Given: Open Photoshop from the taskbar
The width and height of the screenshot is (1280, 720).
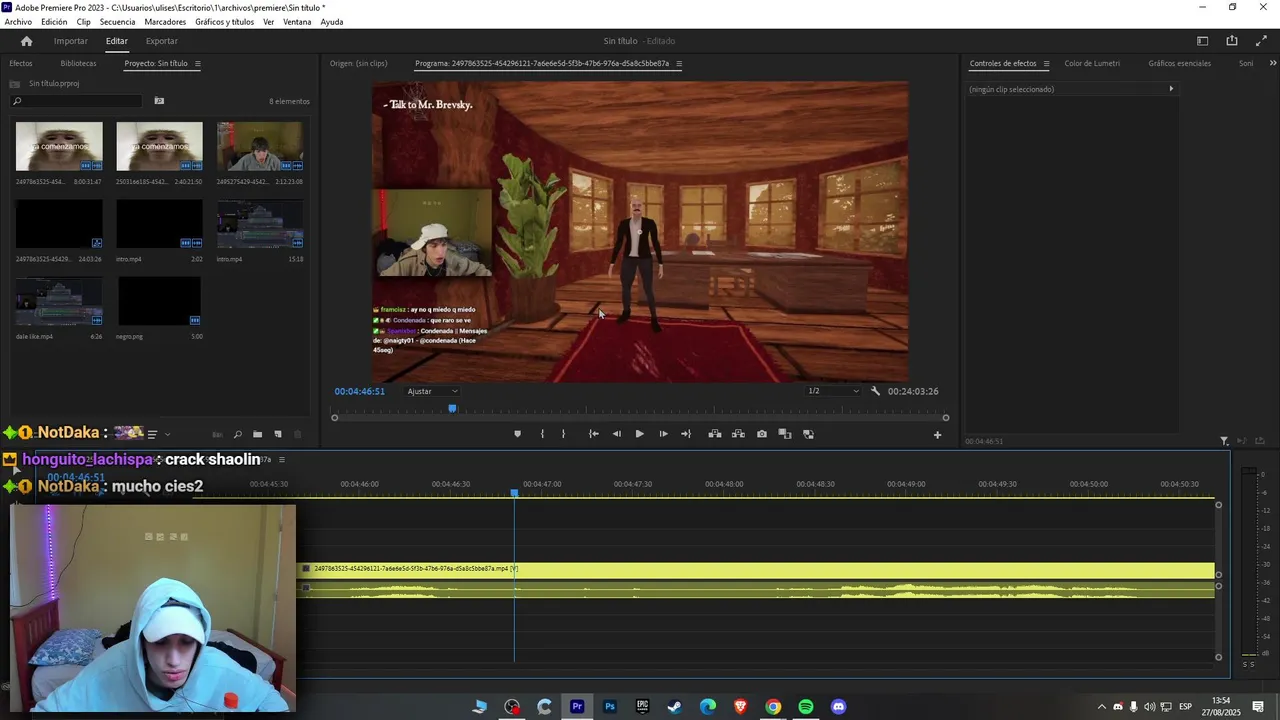Looking at the screenshot, I should click(x=610, y=707).
